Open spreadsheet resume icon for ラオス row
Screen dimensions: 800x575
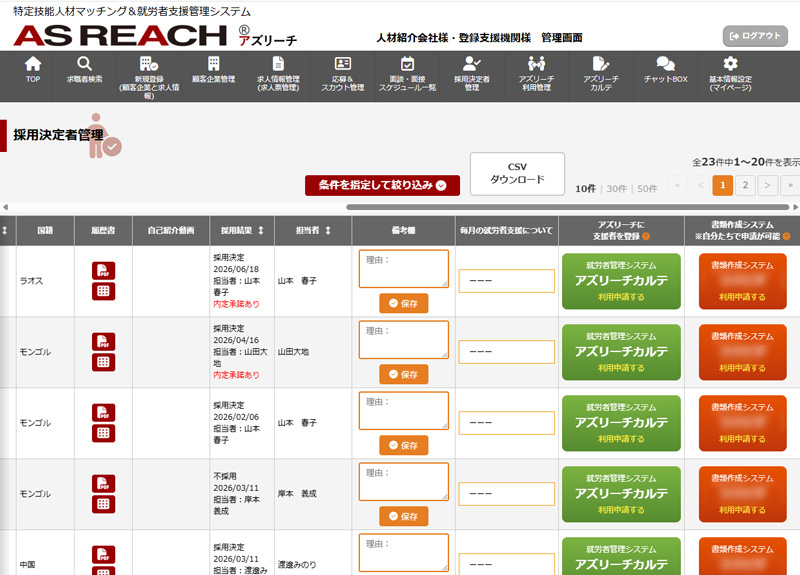(104, 291)
